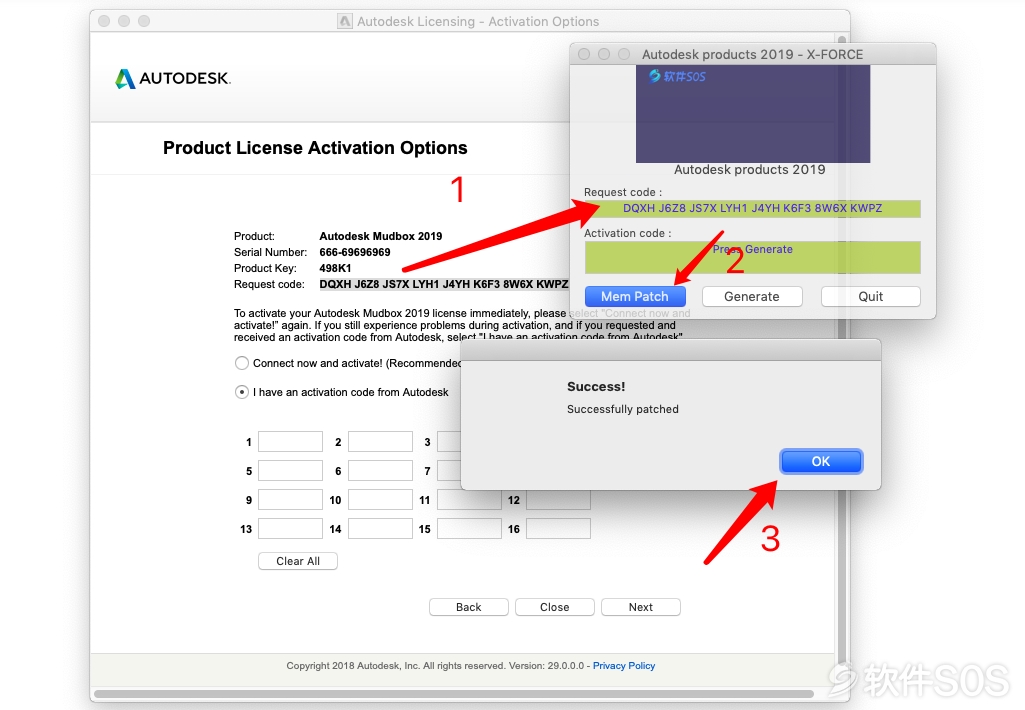1025x710 pixels.
Task: Click the X-FORCE banner image
Action: point(753,114)
